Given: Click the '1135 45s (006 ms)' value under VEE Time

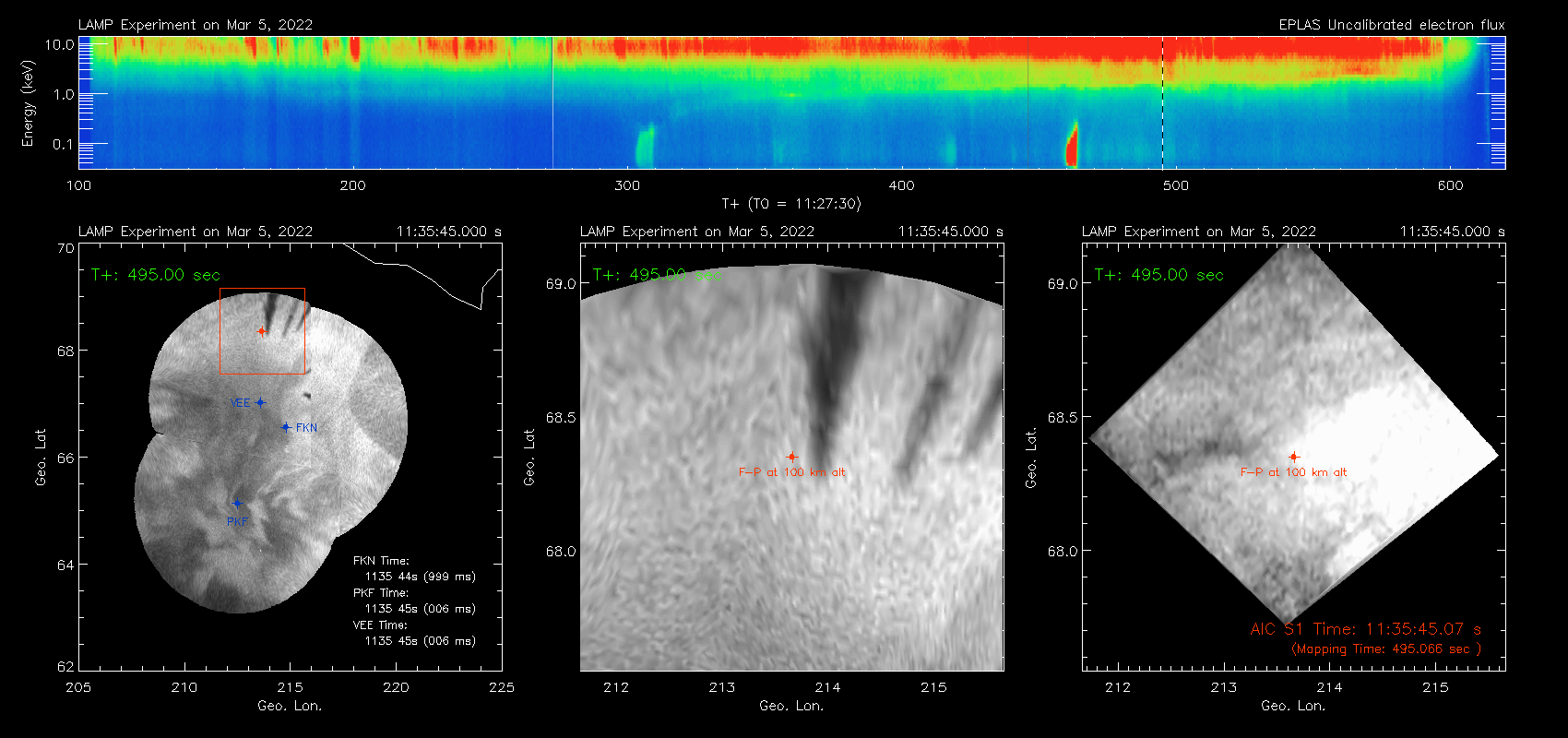Looking at the screenshot, I should 421,641.
